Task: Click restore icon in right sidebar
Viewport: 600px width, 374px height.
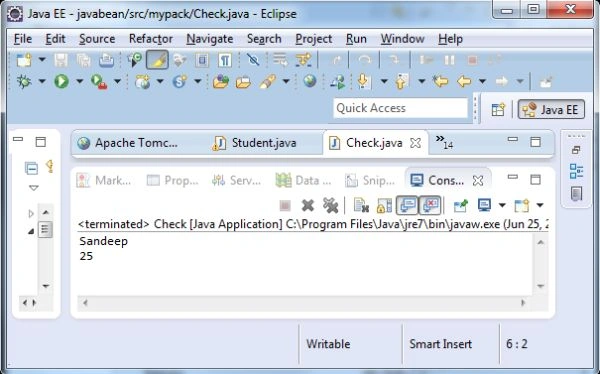Action: 576,150
